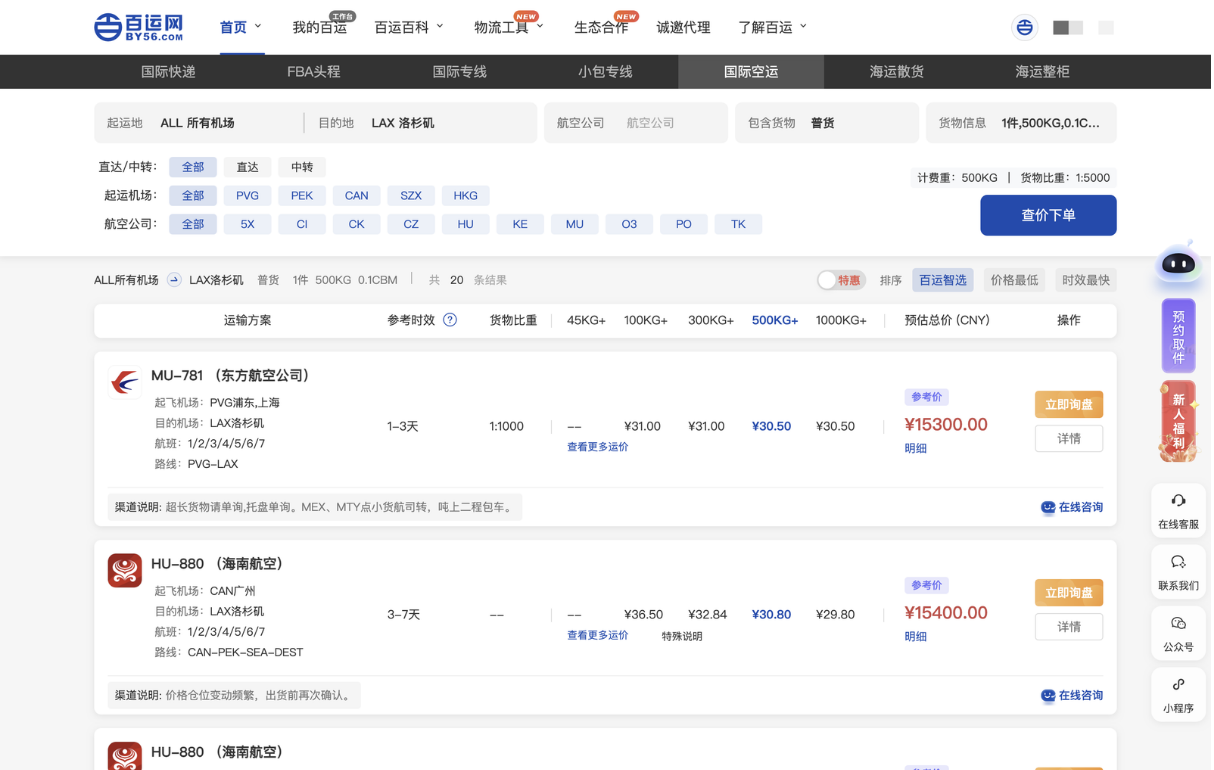Click the 航空公司 input field

(x=665, y=123)
